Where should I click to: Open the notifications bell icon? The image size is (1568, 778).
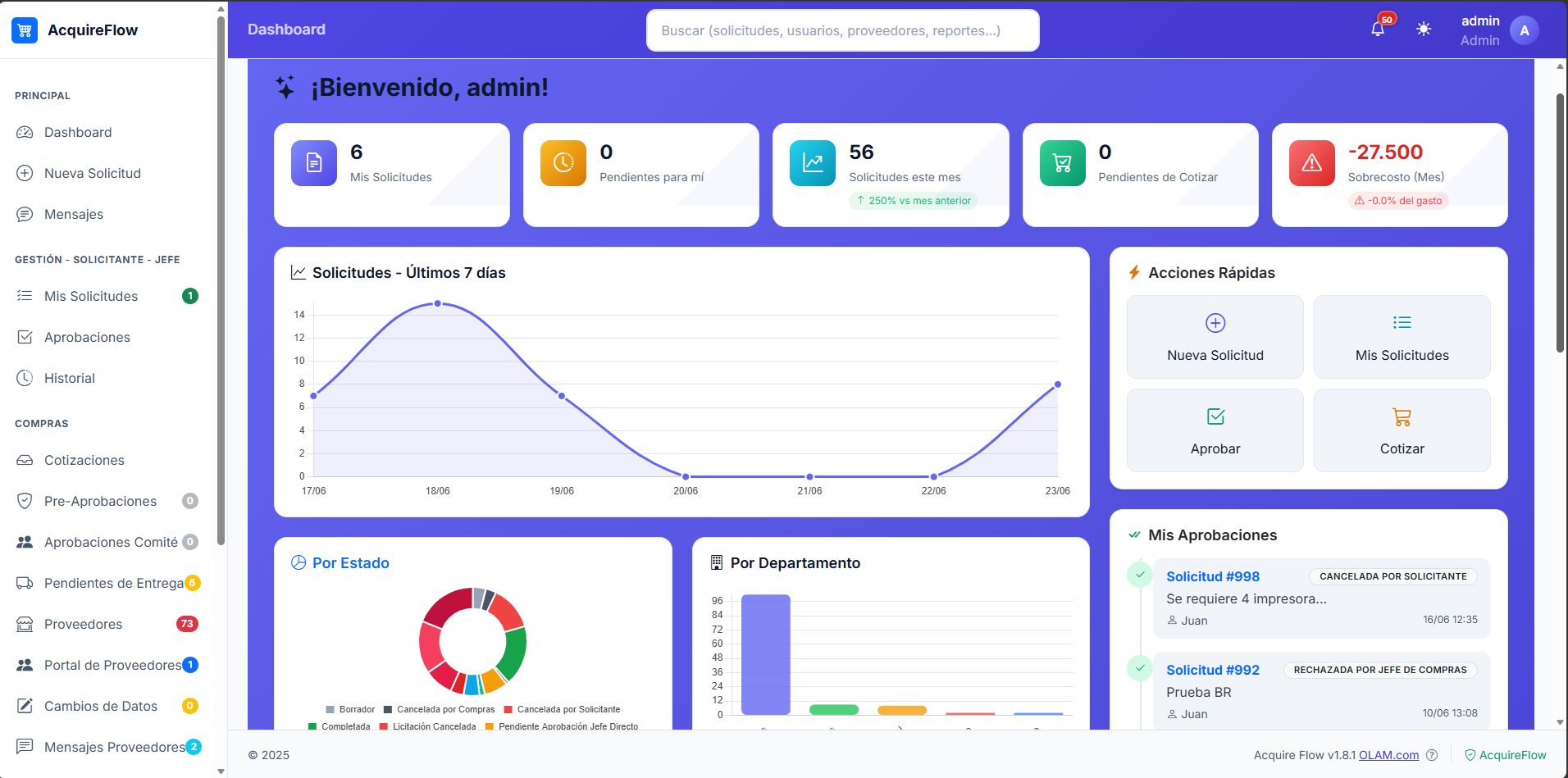1378,30
